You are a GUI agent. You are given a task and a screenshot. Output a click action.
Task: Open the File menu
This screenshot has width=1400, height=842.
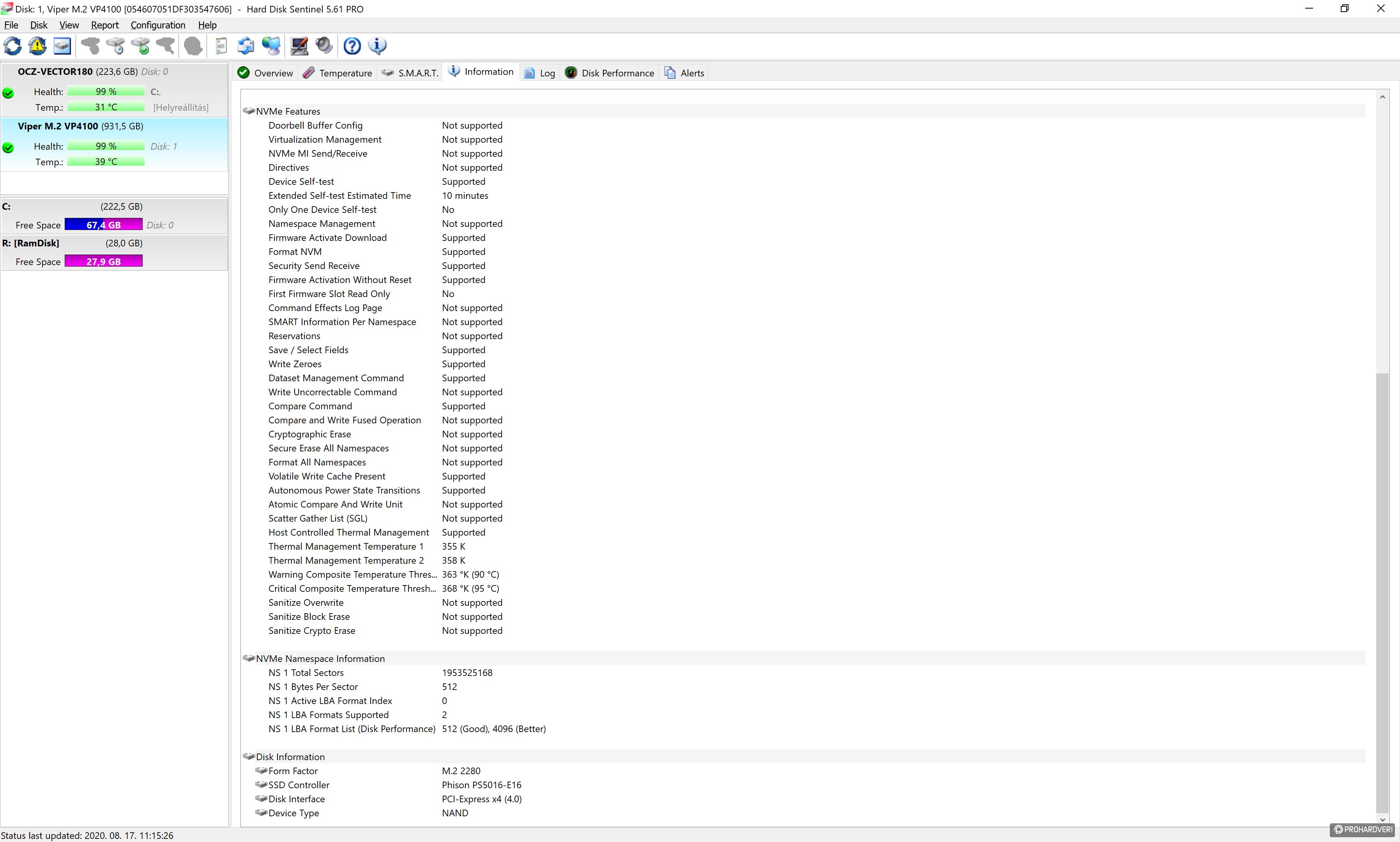11,25
